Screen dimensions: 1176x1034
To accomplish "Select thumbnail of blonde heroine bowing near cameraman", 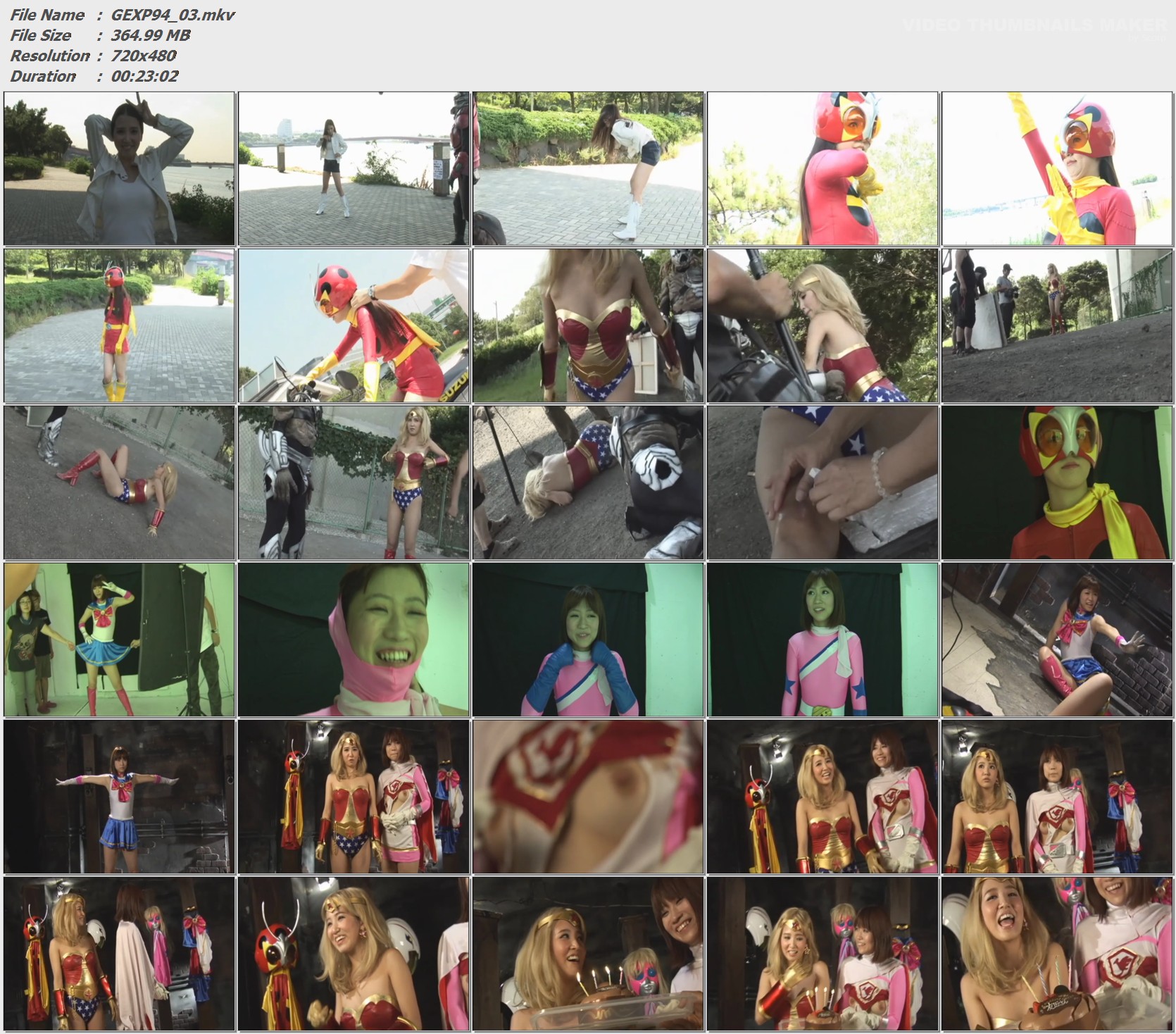I will pyautogui.click(x=822, y=325).
